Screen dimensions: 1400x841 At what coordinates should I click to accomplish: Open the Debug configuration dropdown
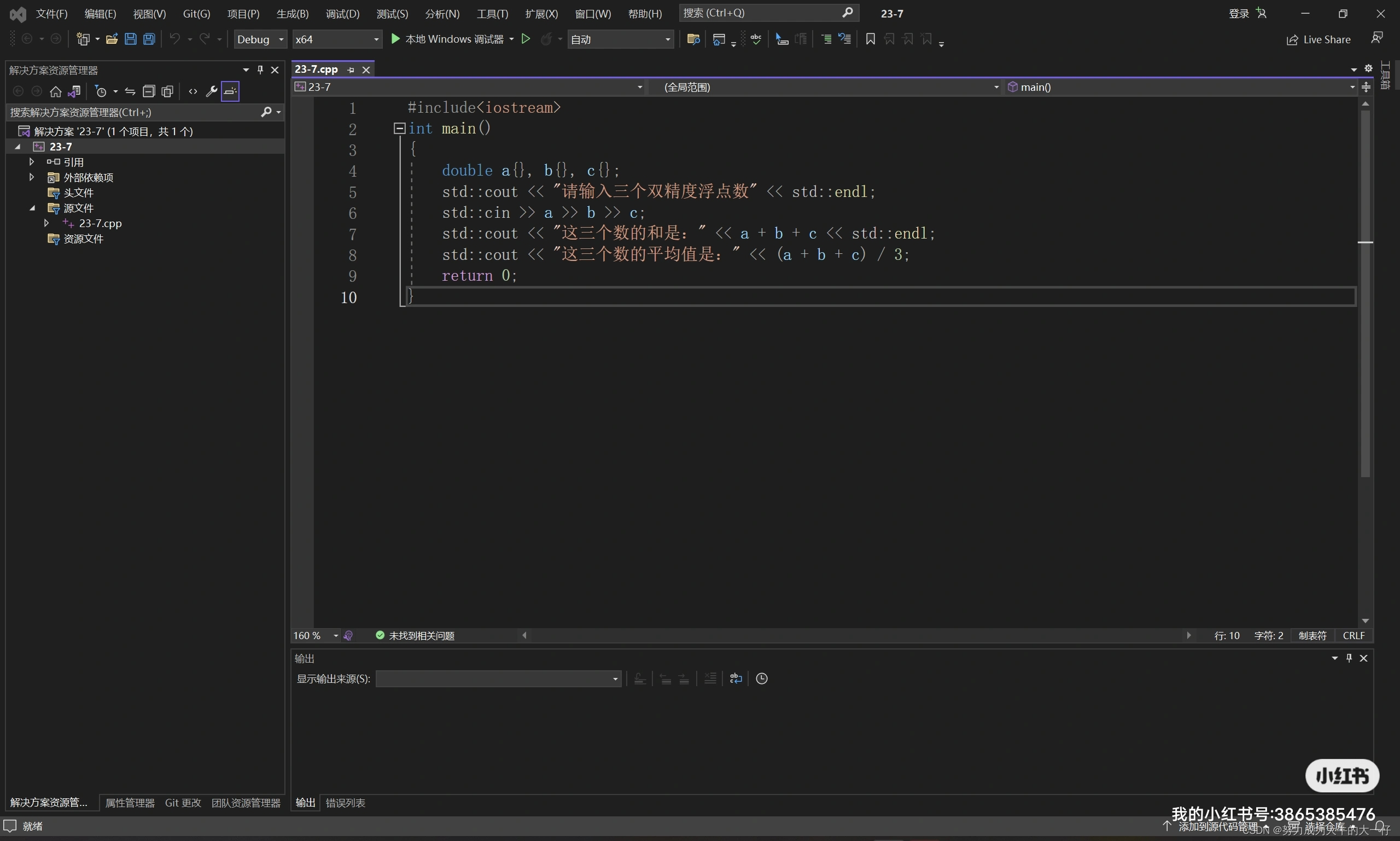(x=260, y=39)
